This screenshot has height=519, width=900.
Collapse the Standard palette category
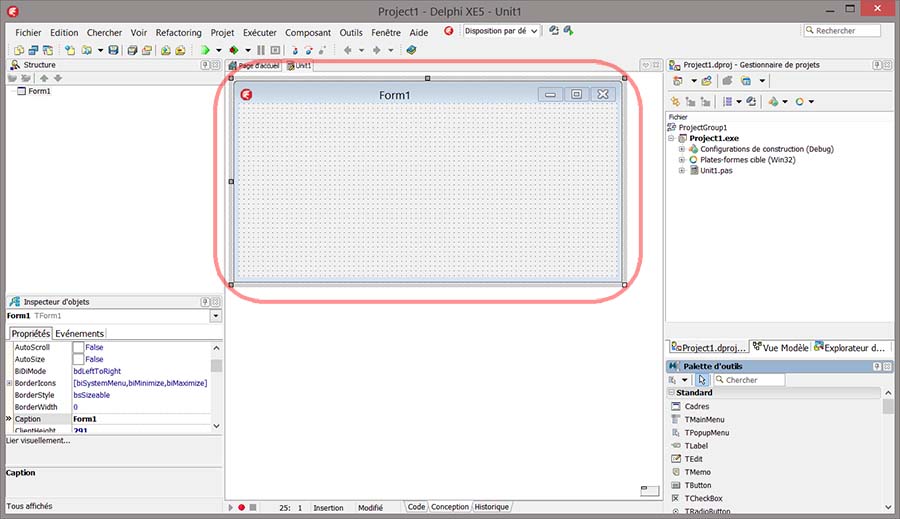(x=671, y=392)
